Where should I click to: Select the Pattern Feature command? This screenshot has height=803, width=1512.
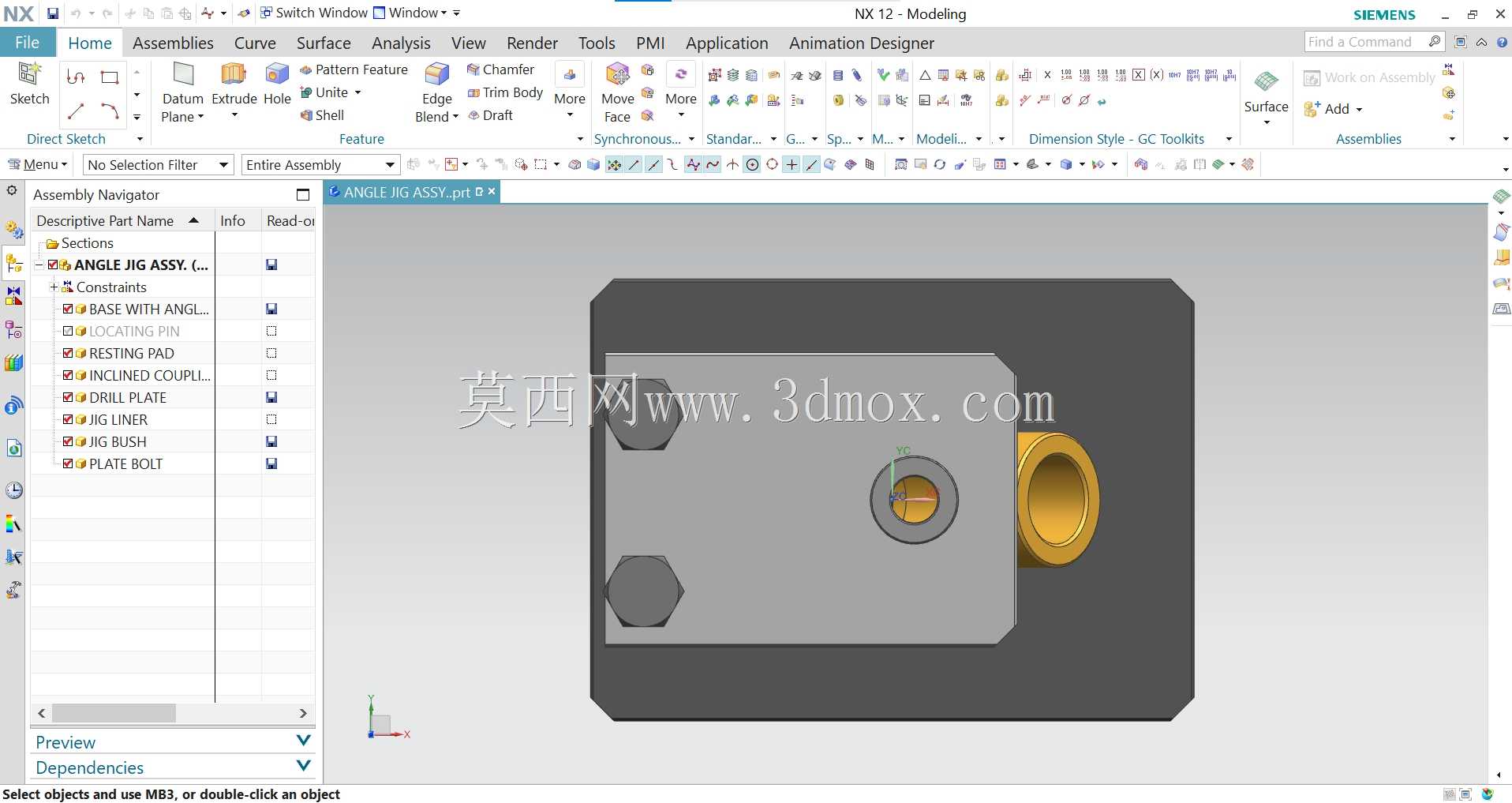pos(354,69)
